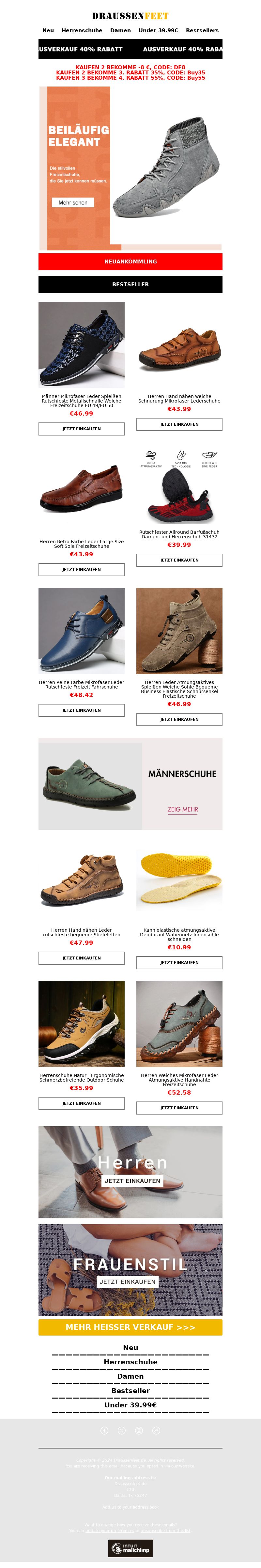Viewport: 261px width, 1568px height.
Task: Click the yellow MEHR HEISSER VERKAUF button
Action: coord(130,1328)
